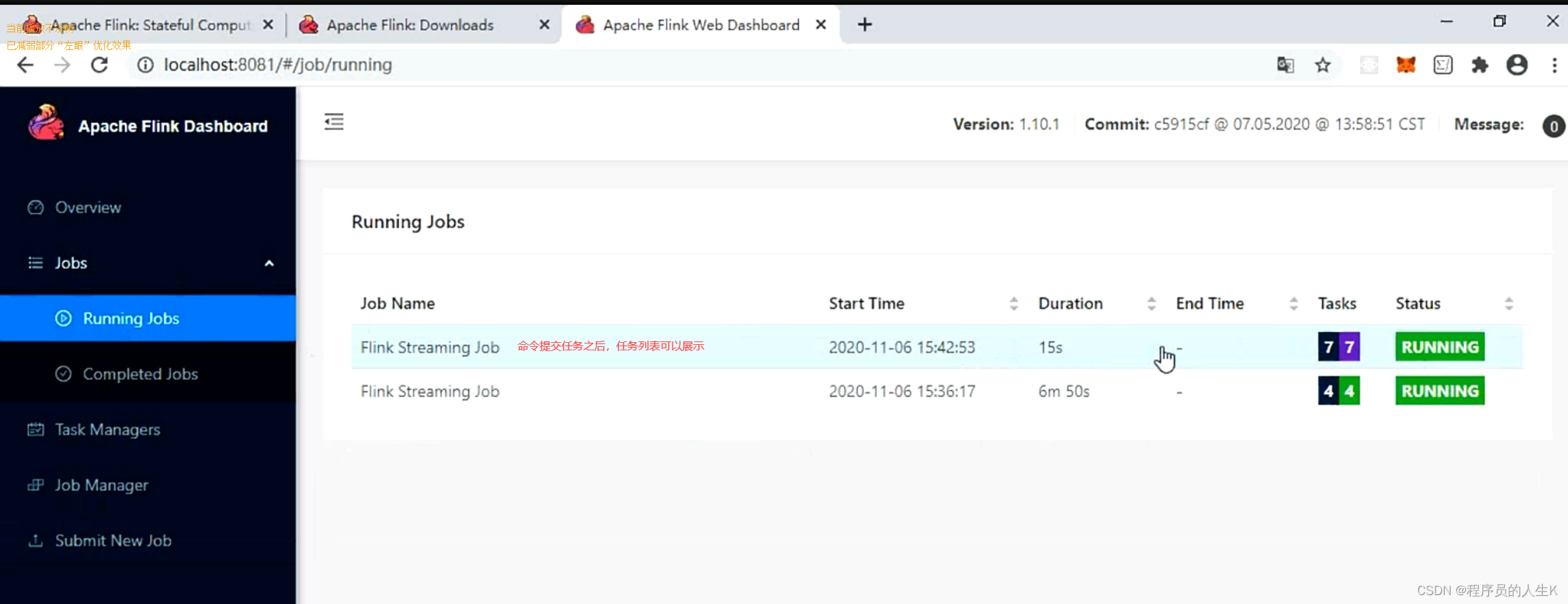Open the Completed Jobs page
1568x604 pixels.
tap(148, 374)
